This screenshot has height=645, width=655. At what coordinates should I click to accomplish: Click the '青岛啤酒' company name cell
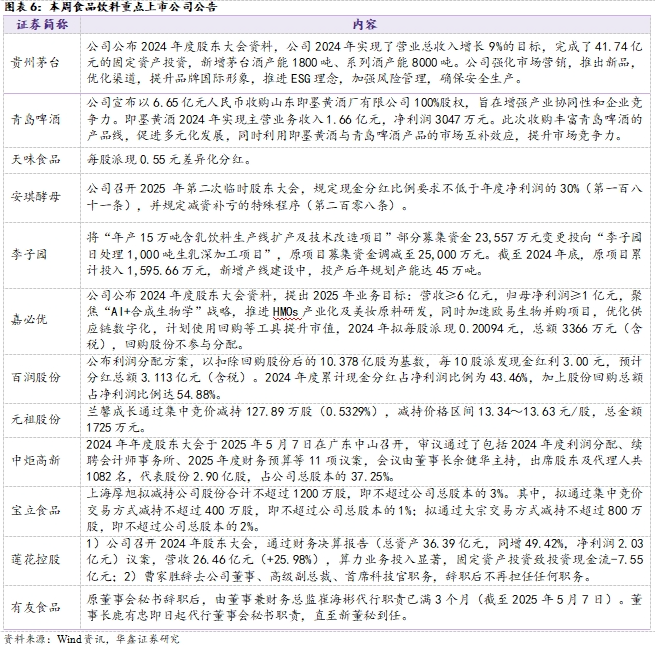(36, 119)
